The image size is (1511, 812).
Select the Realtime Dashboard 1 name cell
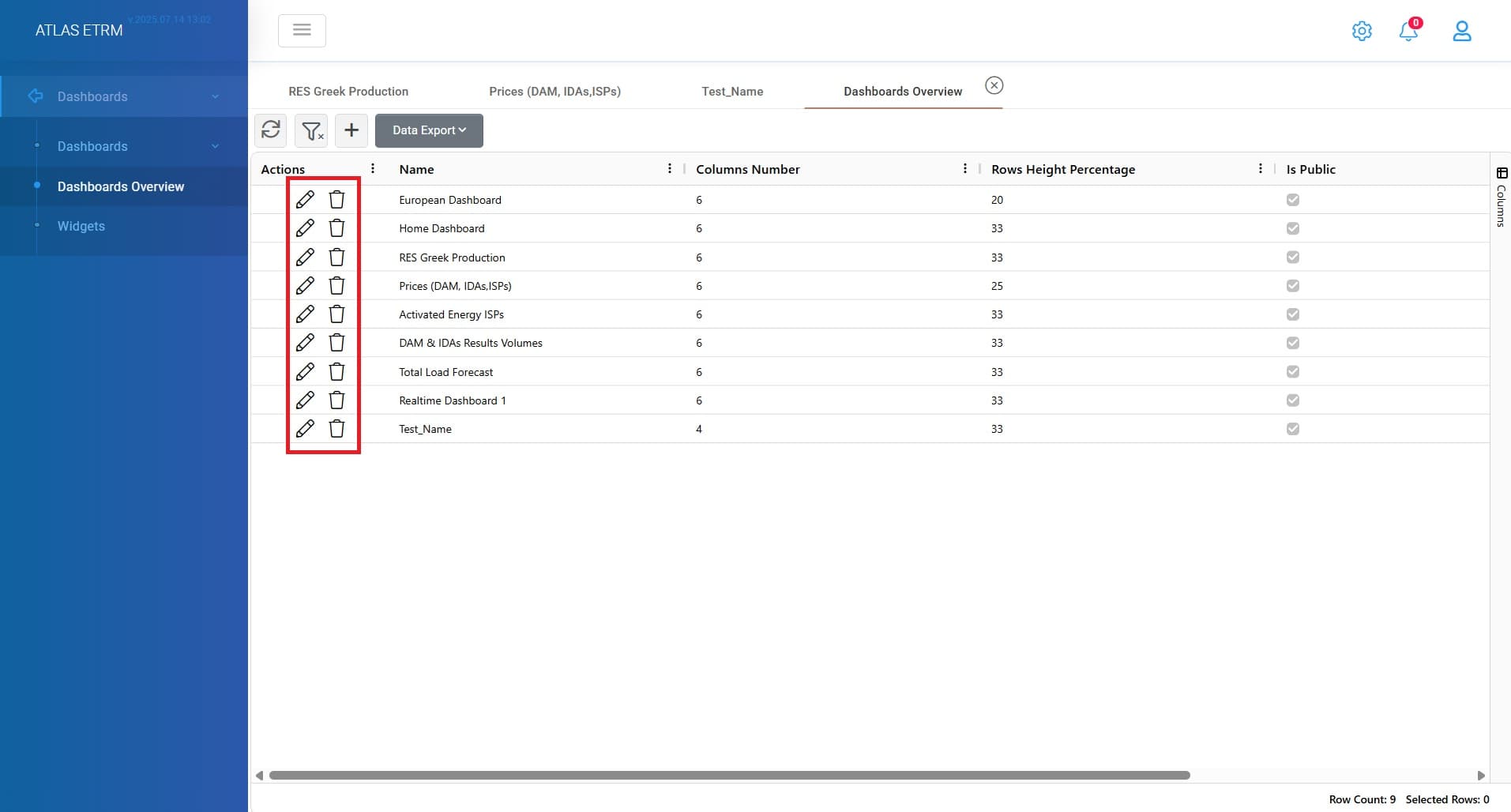click(453, 400)
